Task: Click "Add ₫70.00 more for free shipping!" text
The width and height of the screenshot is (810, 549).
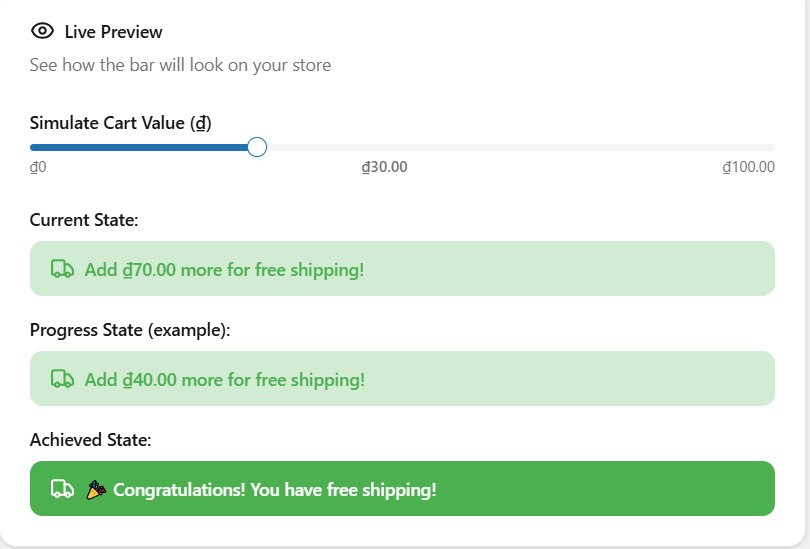Action: tap(224, 270)
